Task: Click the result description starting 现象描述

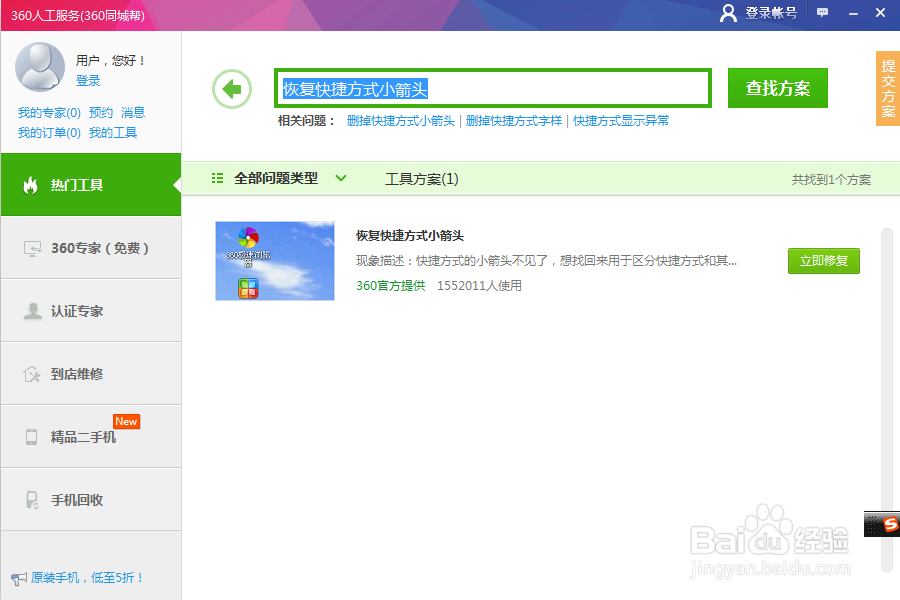Action: click(546, 261)
